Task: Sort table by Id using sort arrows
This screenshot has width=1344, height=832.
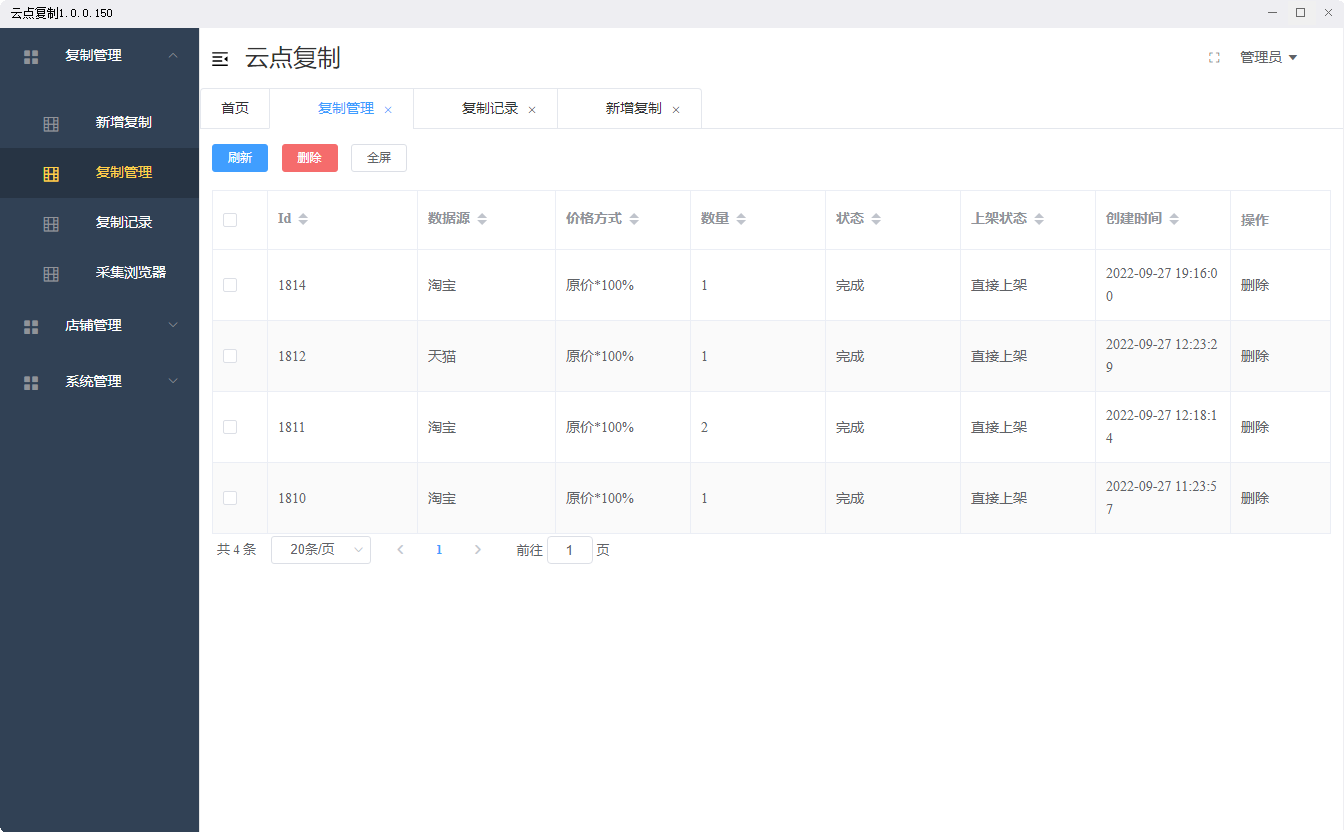Action: 304,217
